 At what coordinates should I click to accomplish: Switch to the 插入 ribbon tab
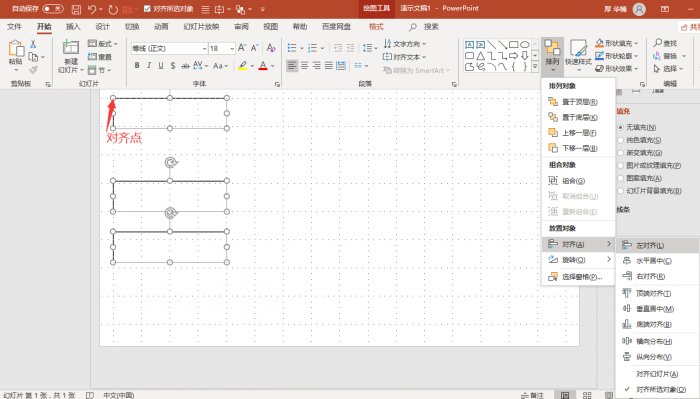(73, 27)
